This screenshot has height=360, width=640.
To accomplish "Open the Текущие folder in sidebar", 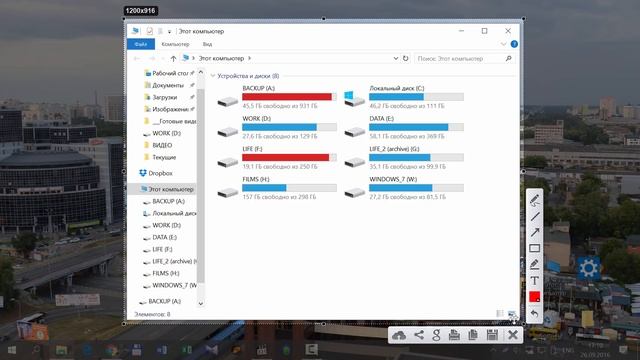I will point(164,157).
